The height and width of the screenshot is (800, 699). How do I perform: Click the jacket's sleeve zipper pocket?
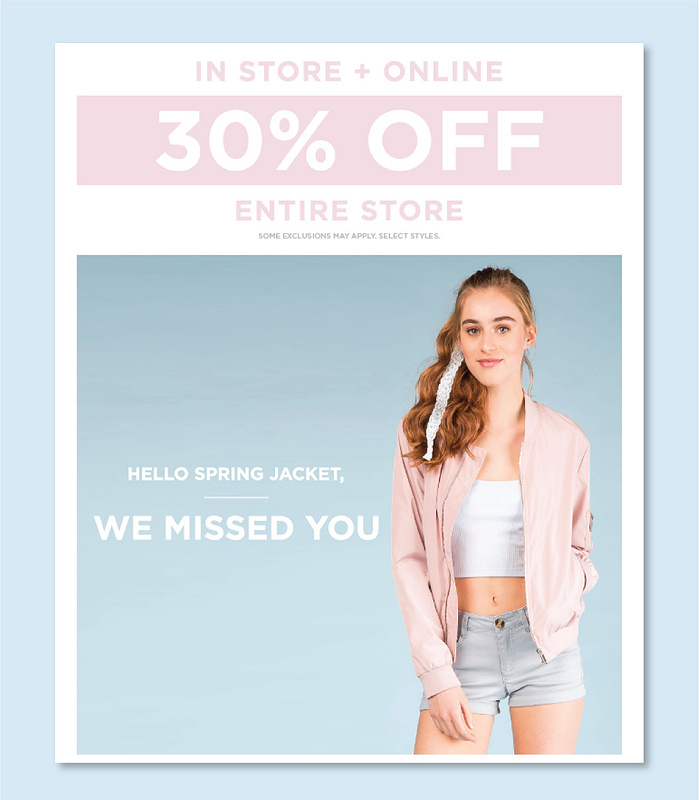[591, 520]
